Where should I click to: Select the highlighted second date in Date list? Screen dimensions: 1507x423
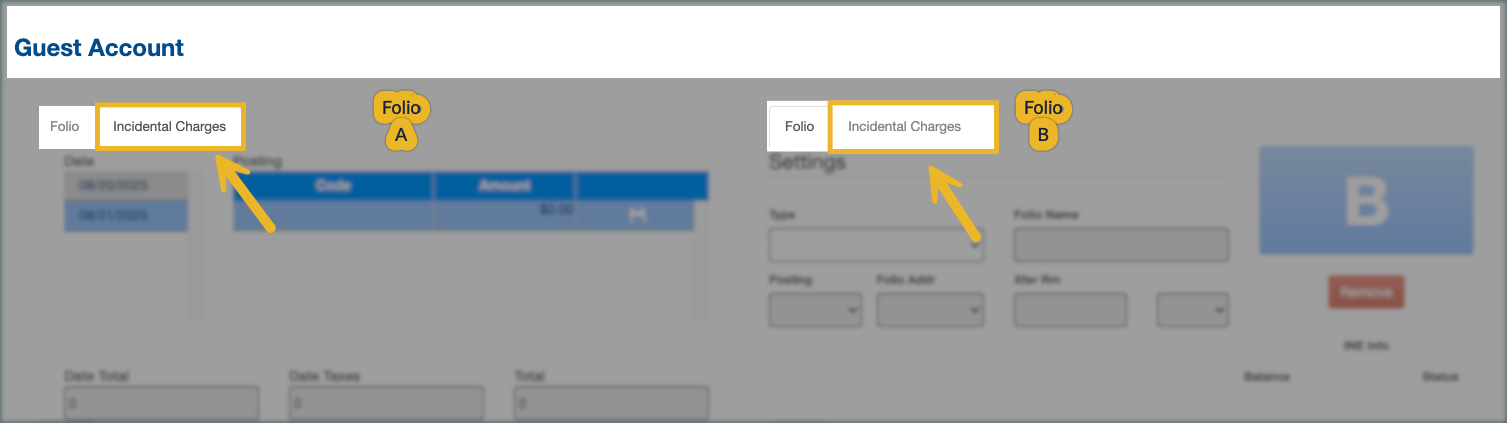coord(125,216)
